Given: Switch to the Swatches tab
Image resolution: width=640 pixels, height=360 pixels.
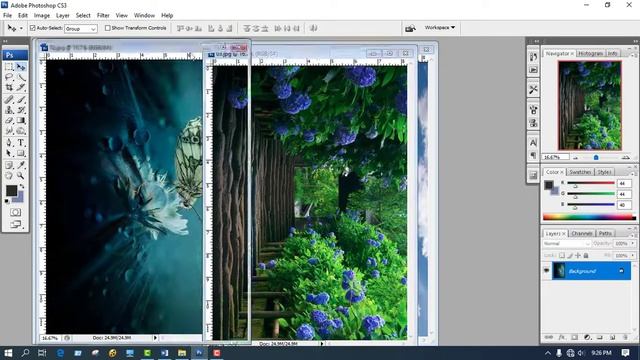Looking at the screenshot, I should point(580,172).
